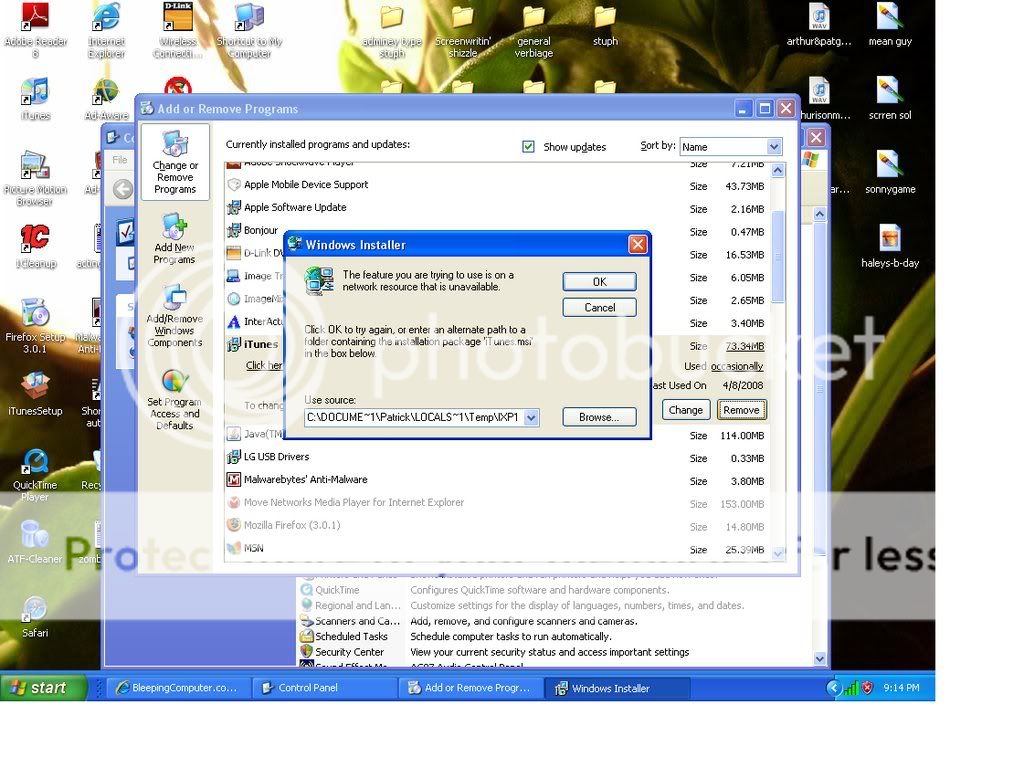Click the Change button for iTunes
Viewport: 1024px width, 768px height.
[686, 410]
